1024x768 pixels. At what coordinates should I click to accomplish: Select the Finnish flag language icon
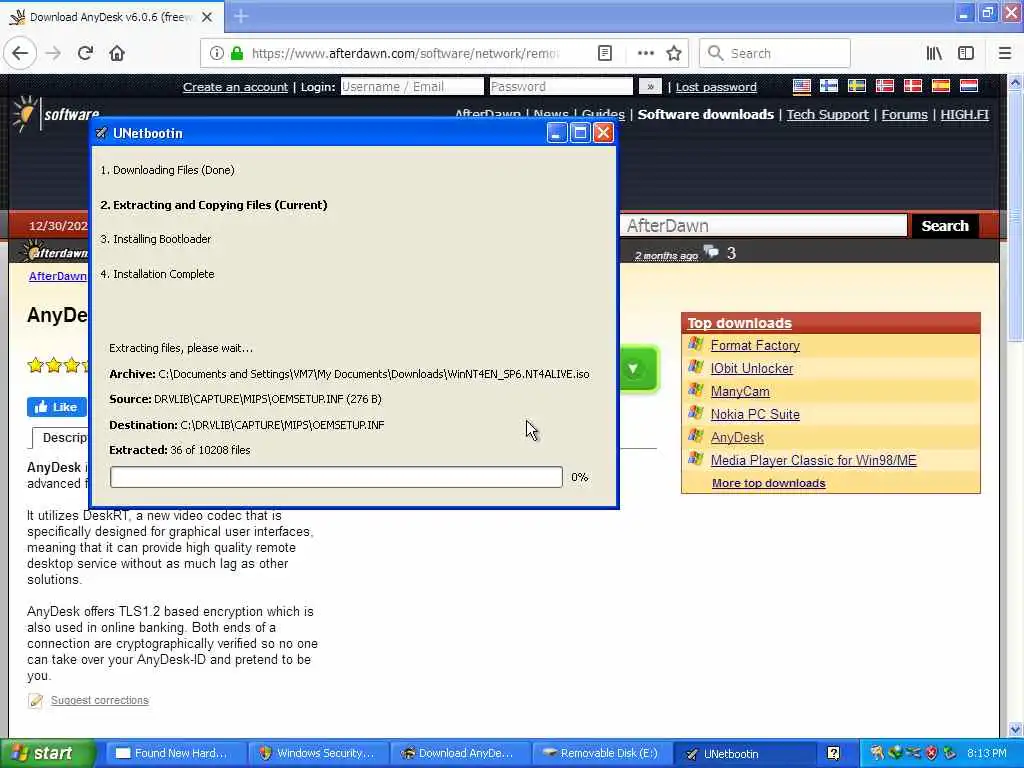click(x=829, y=86)
